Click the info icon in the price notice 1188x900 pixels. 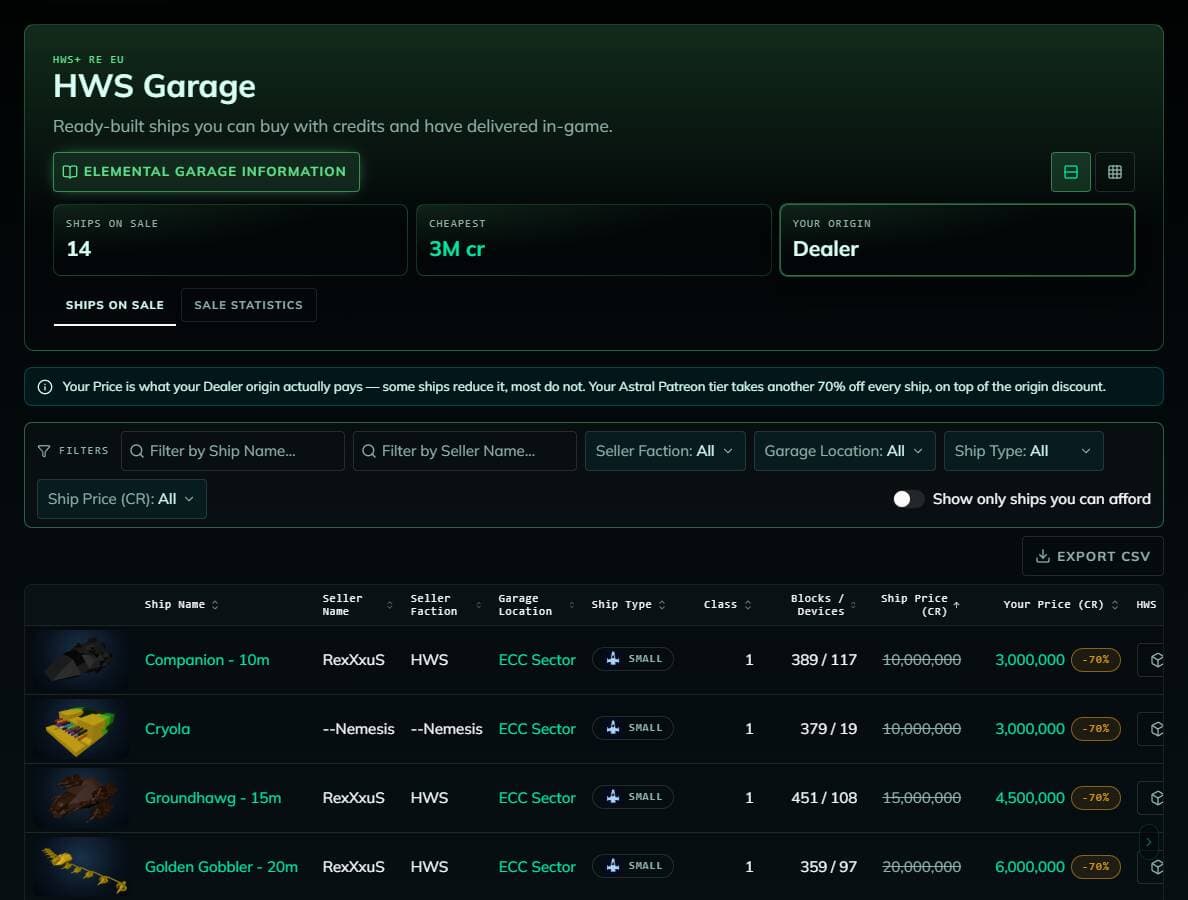[x=45, y=387]
